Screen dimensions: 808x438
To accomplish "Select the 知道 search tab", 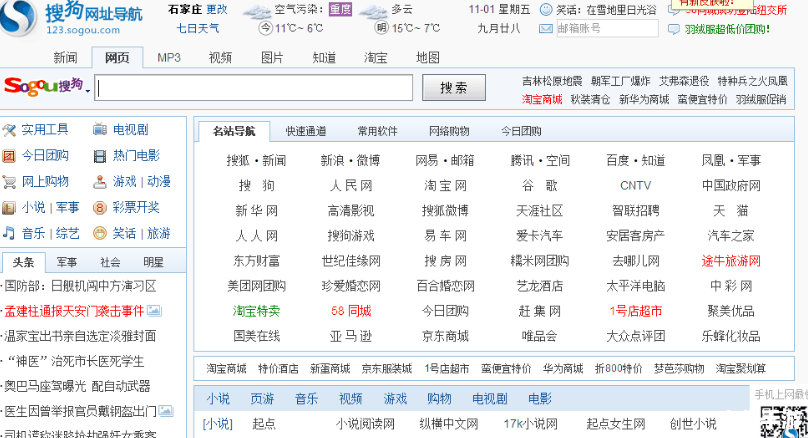I will pyautogui.click(x=324, y=58).
